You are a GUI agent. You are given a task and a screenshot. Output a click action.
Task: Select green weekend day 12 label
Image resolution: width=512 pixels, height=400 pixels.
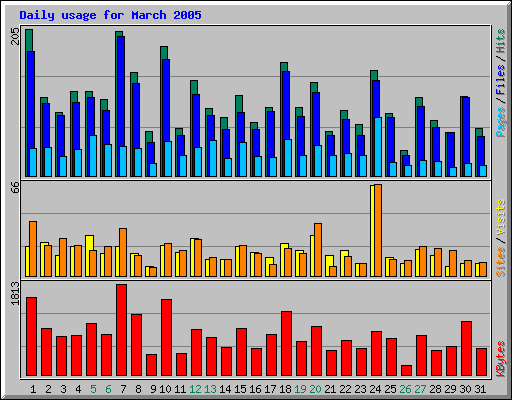click(x=195, y=389)
